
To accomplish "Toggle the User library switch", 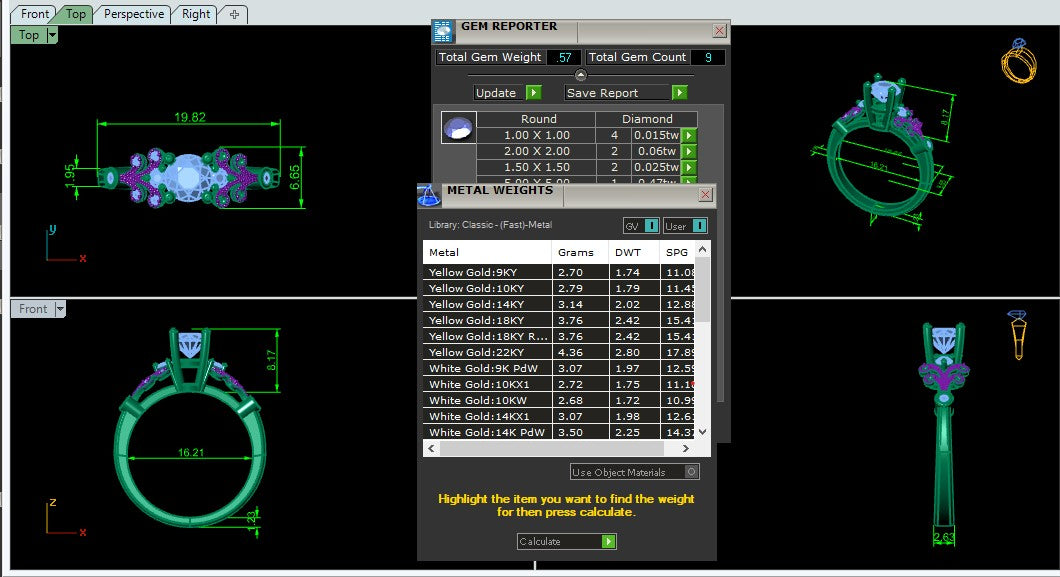I will (685, 226).
